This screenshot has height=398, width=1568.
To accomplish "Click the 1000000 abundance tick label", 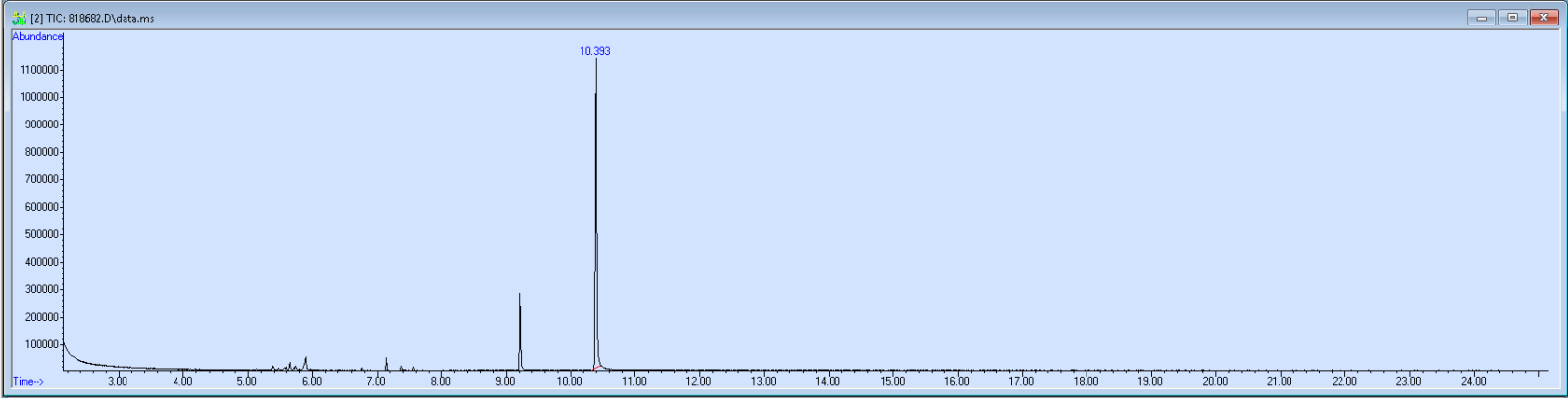I will (x=39, y=97).
